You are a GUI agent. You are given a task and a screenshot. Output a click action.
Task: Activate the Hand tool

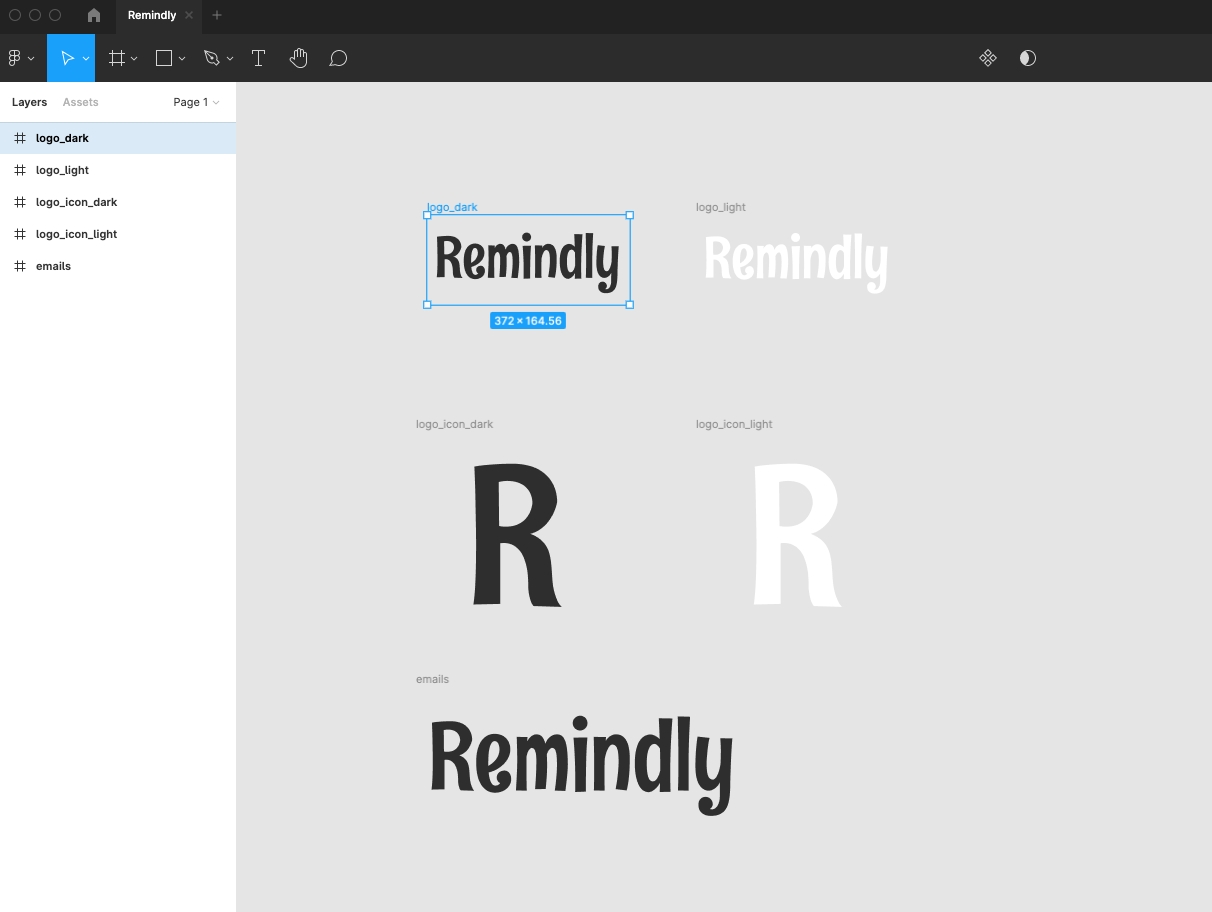tap(298, 58)
